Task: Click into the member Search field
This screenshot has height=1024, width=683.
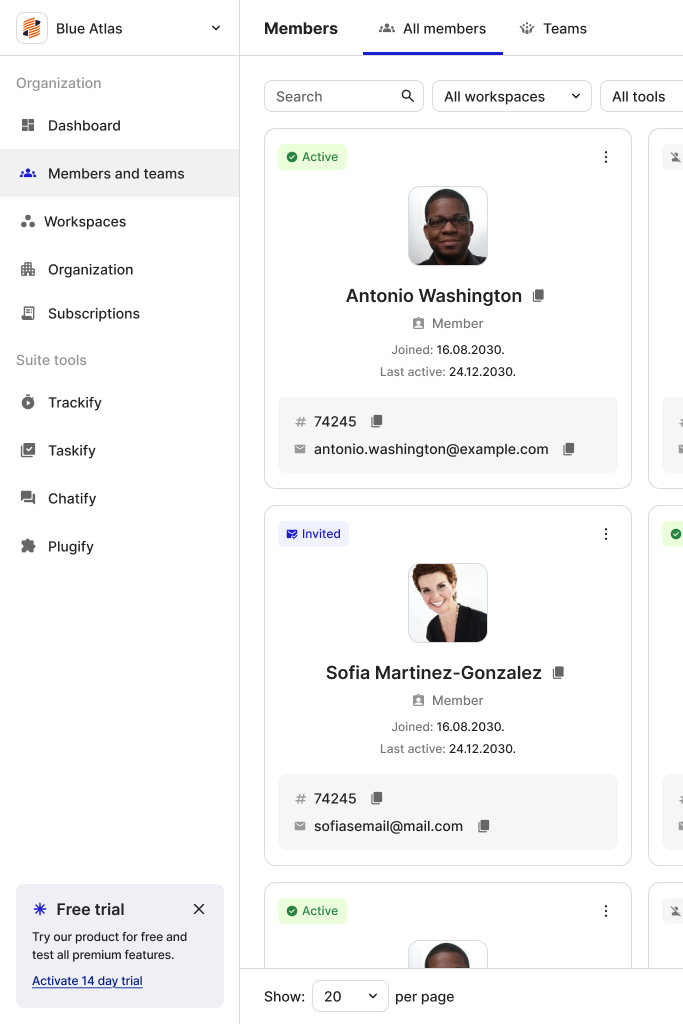Action: pyautogui.click(x=332, y=96)
